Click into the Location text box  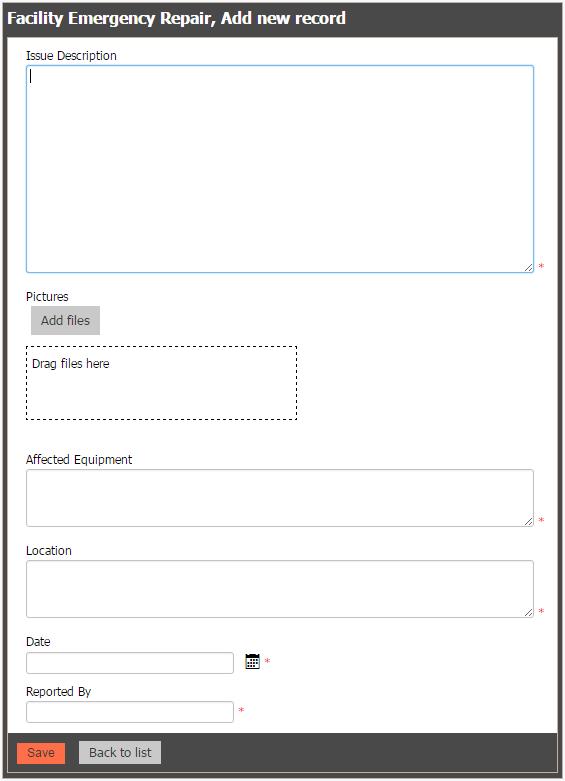coord(280,589)
